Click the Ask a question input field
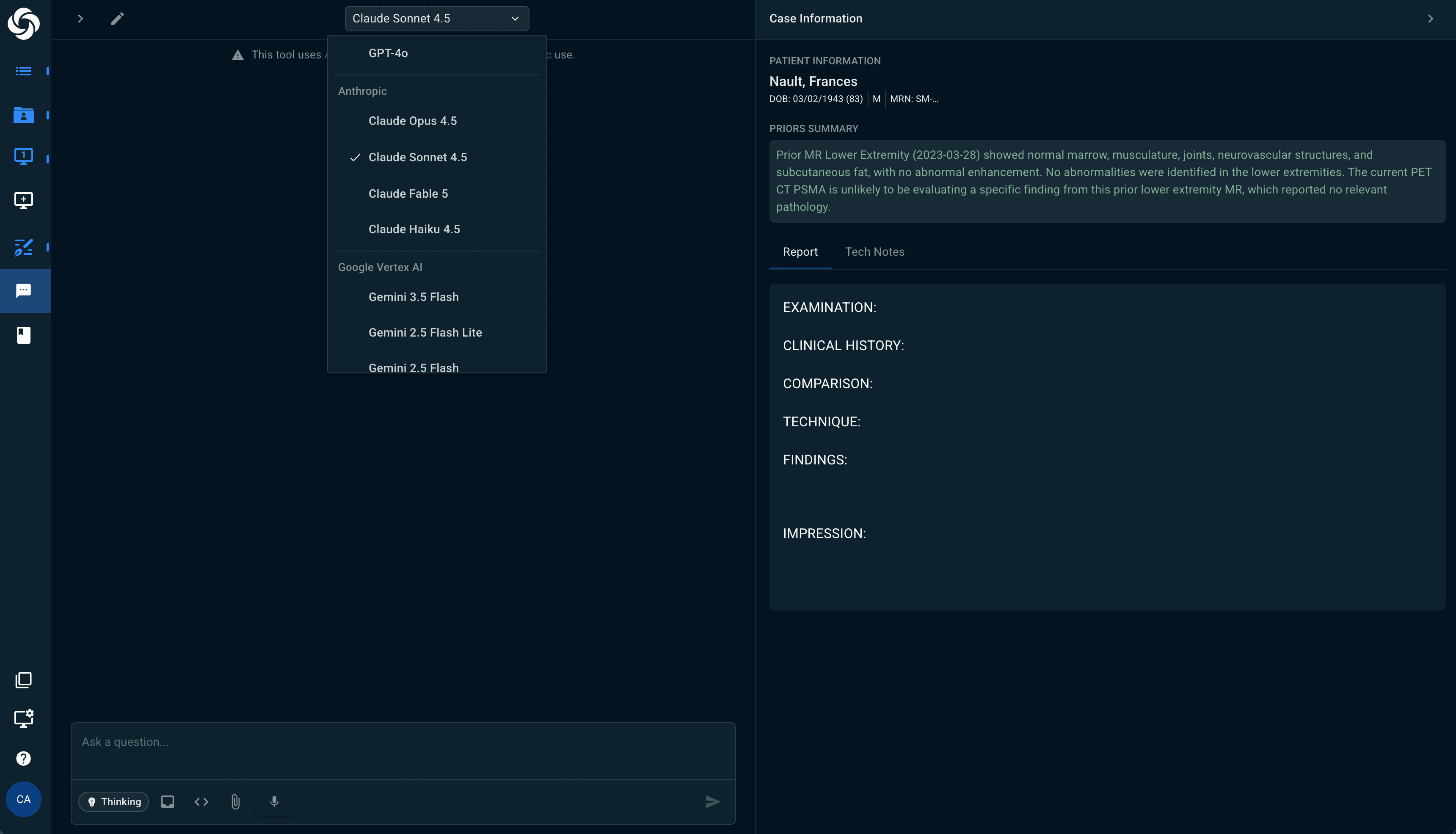The width and height of the screenshot is (1456, 834). click(x=403, y=750)
